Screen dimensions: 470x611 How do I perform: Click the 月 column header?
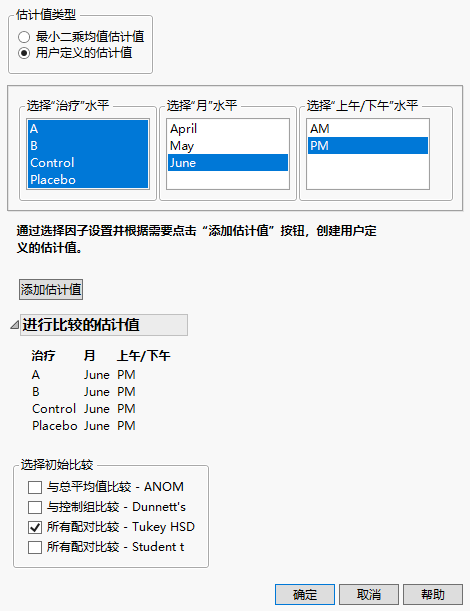point(90,355)
